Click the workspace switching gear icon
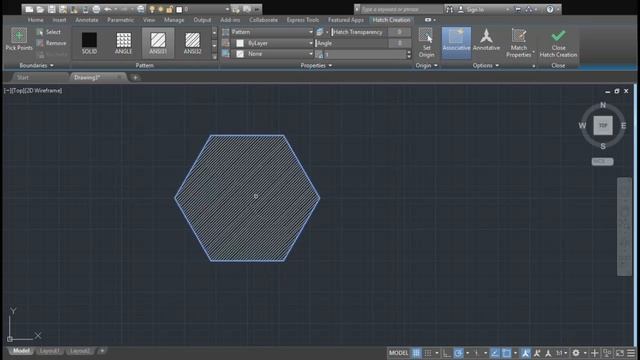The image size is (640, 360). (576, 353)
